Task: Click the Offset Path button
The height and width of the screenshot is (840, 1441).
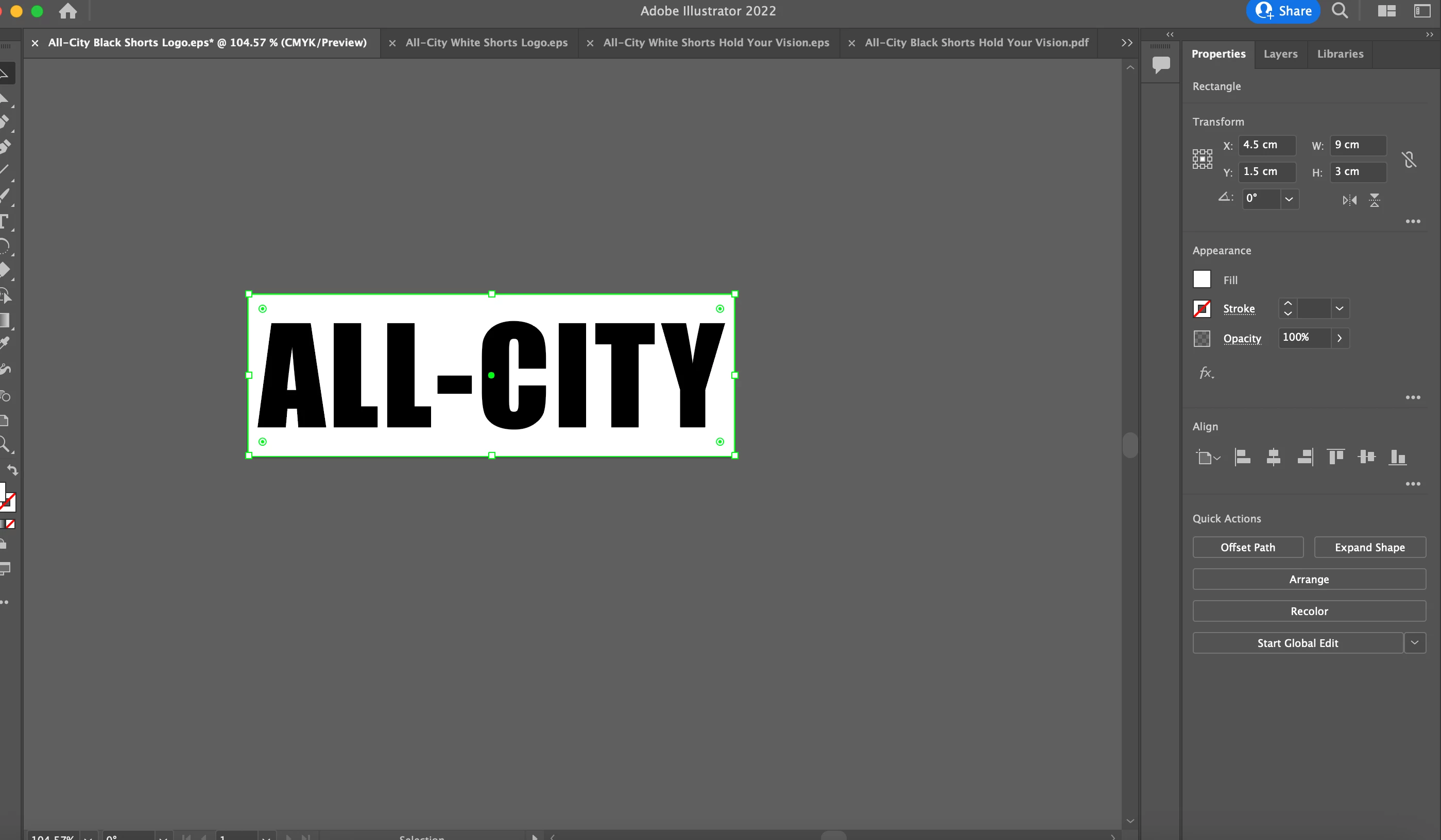Action: [x=1247, y=547]
